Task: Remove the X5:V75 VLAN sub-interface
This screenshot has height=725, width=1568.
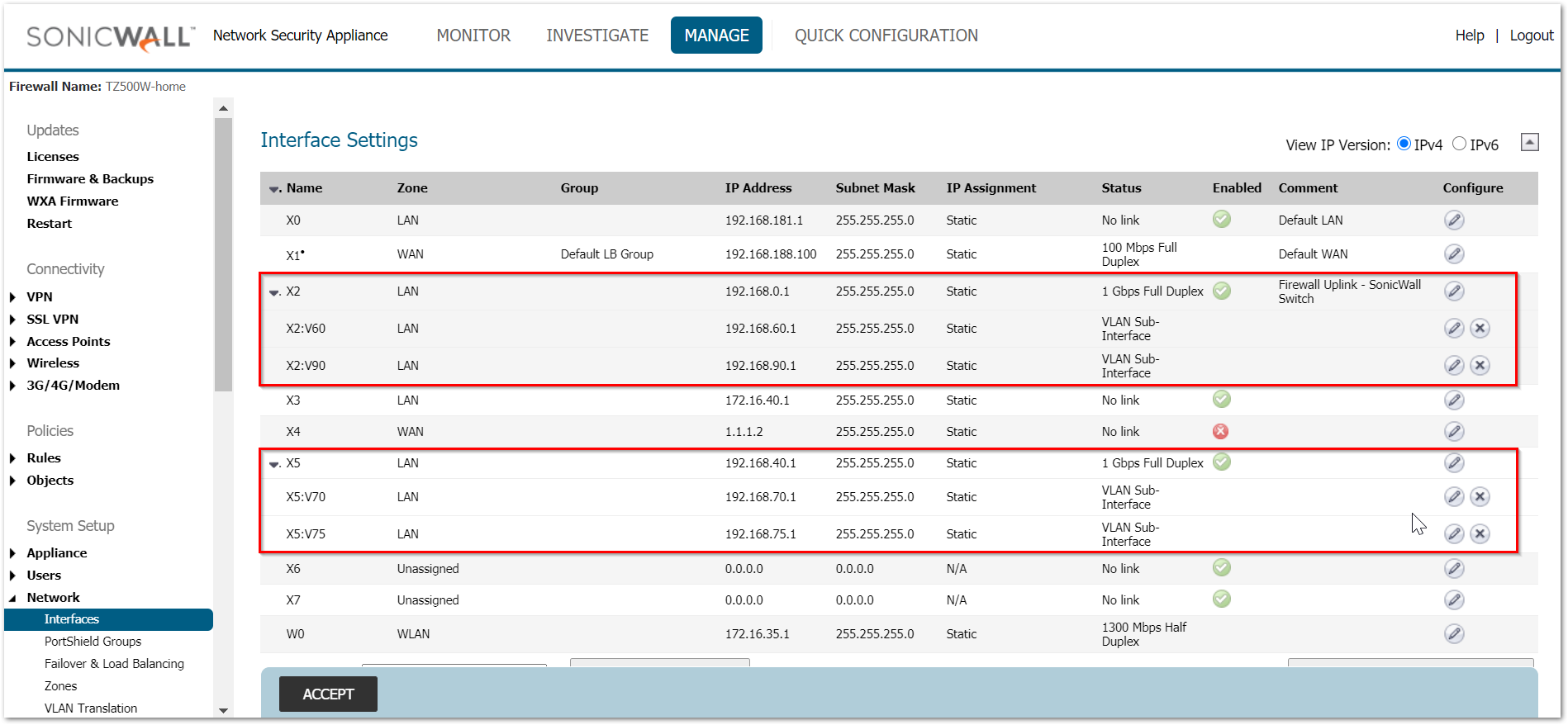Action: point(1480,534)
